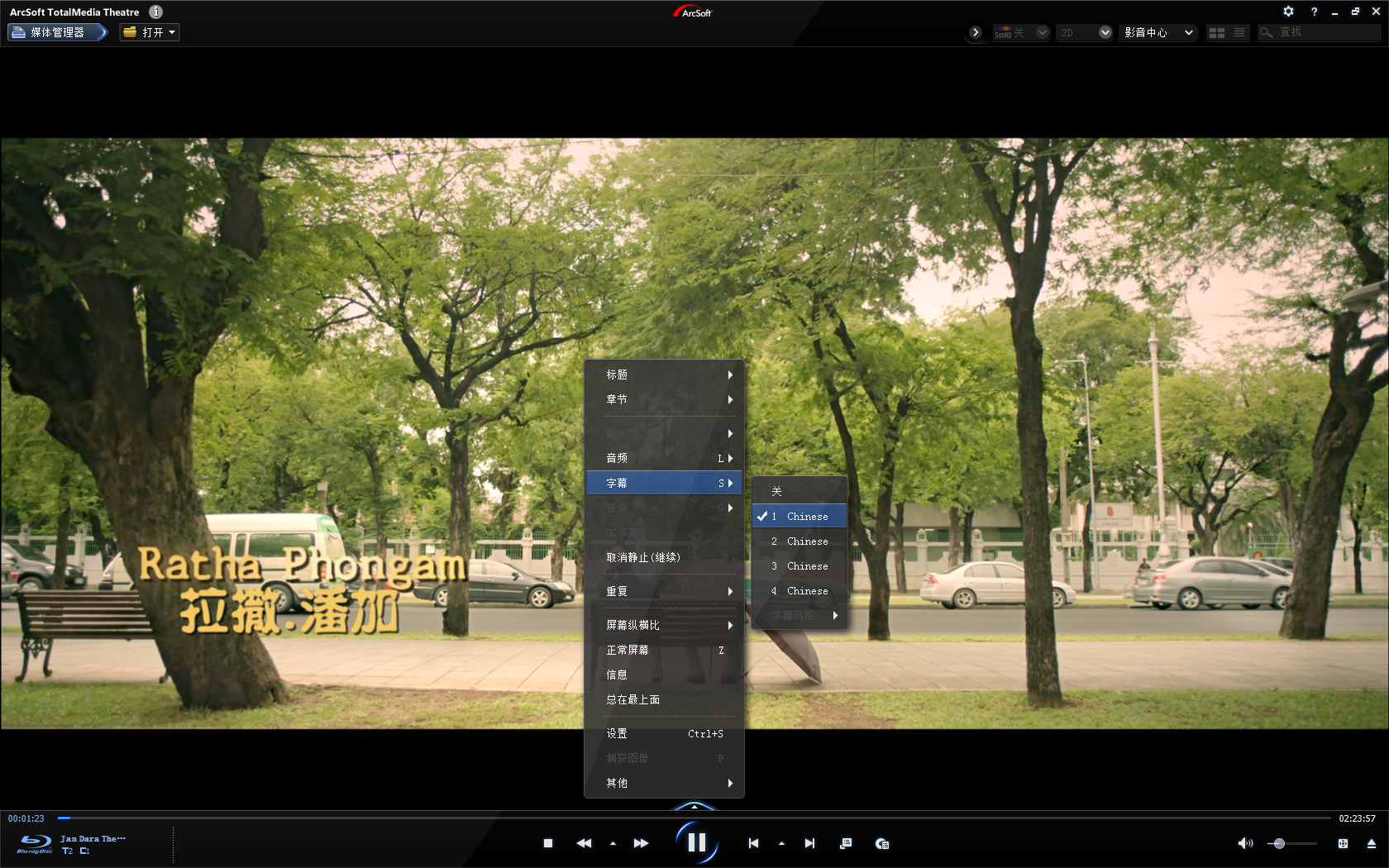1389x868 pixels.
Task: Open the disc root menu icon
Action: pyautogui.click(x=882, y=843)
